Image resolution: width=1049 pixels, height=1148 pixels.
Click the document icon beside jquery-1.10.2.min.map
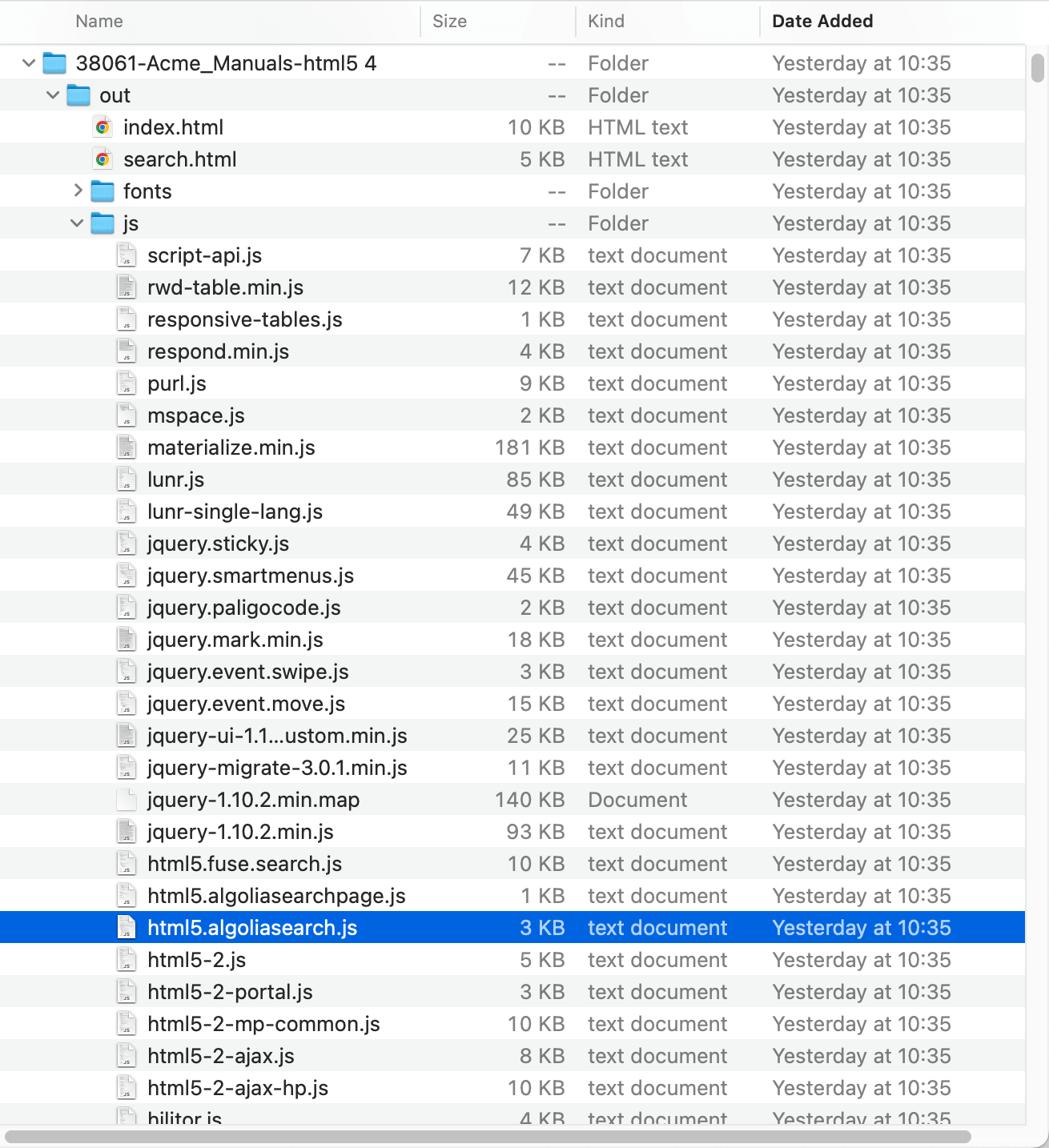coord(127,799)
